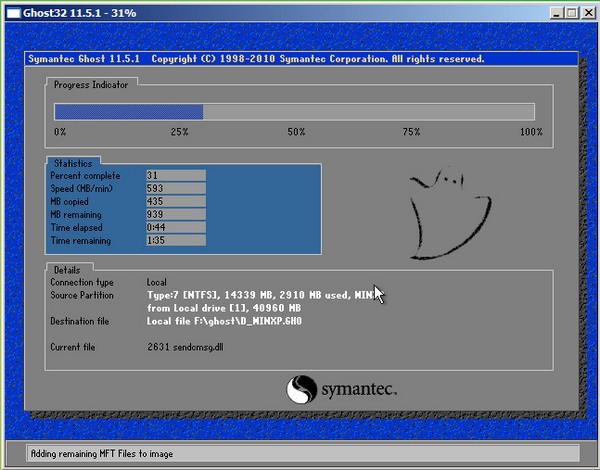Click the destination file path F:\ghost\D_MINXP.GHO

pos(224,322)
